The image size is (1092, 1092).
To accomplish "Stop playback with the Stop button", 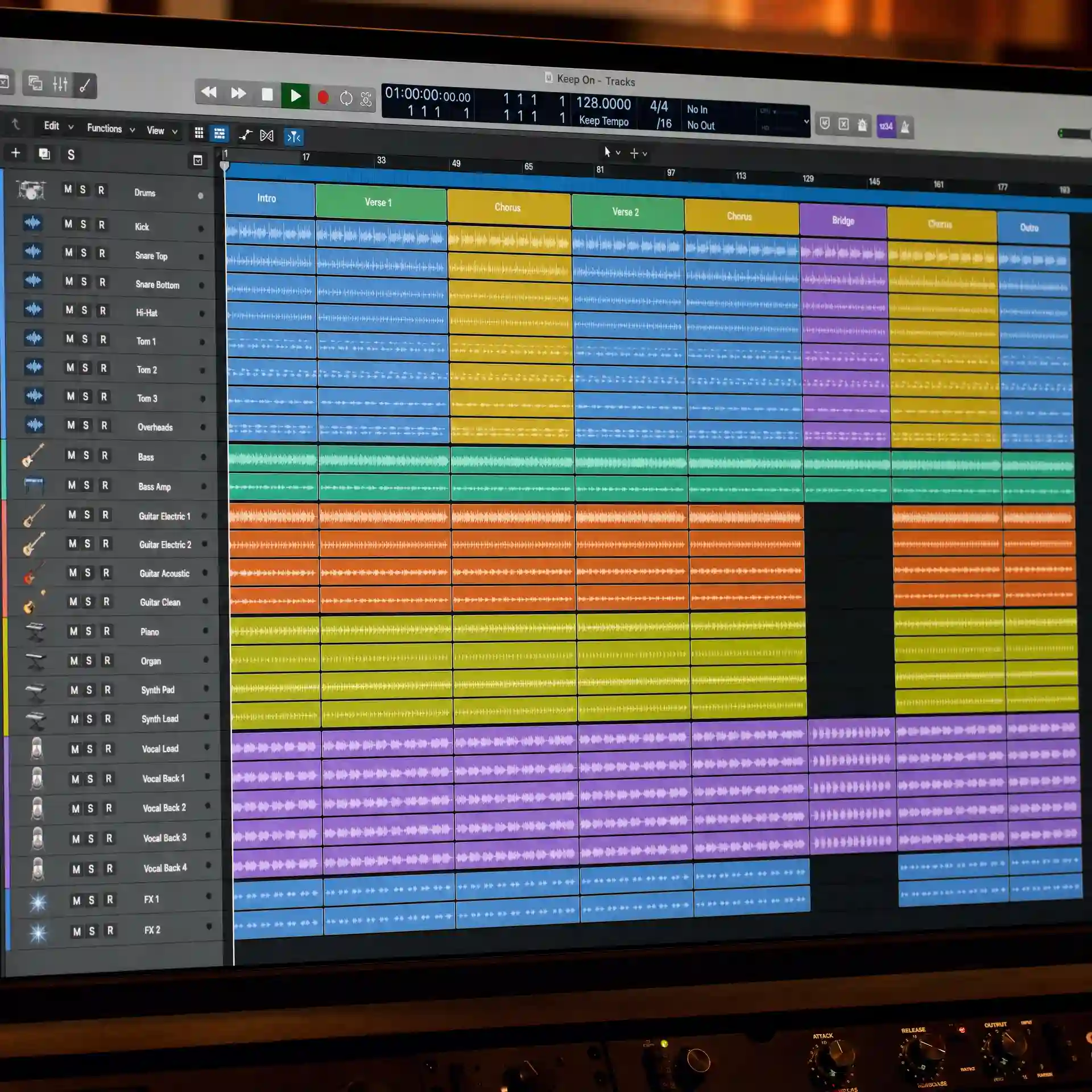I will 267,94.
